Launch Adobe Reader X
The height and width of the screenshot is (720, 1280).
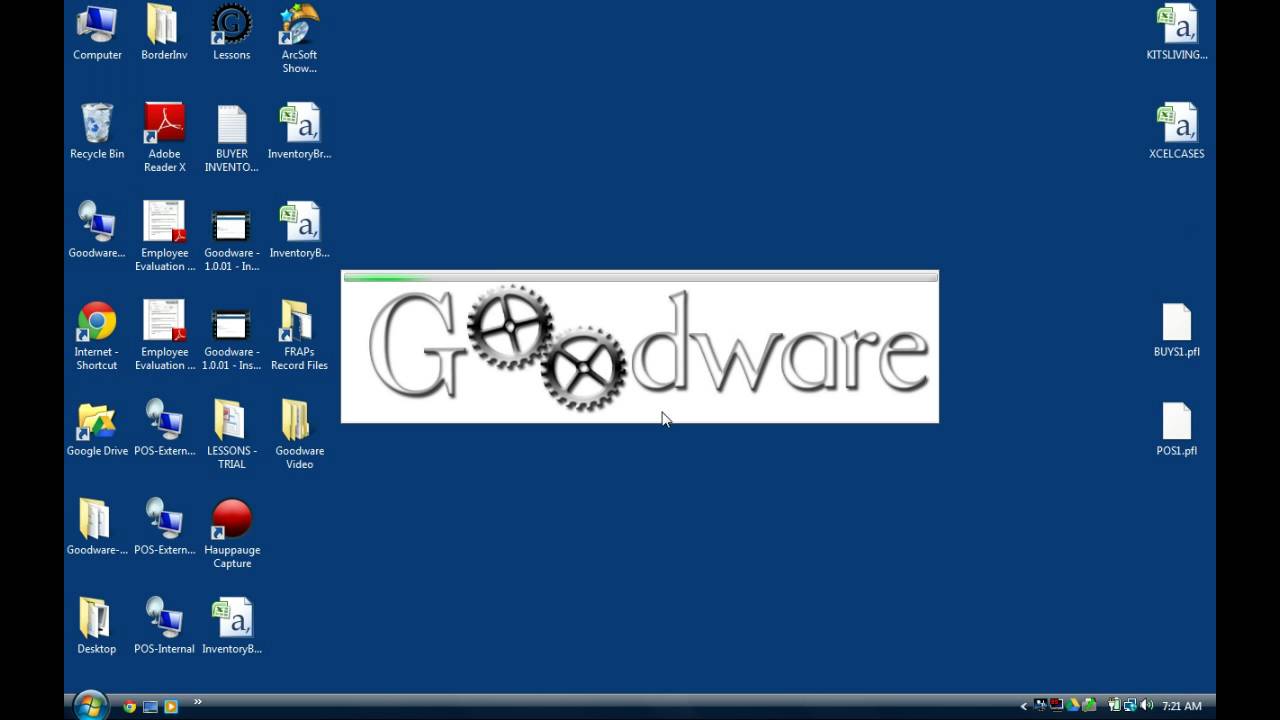coord(164,138)
